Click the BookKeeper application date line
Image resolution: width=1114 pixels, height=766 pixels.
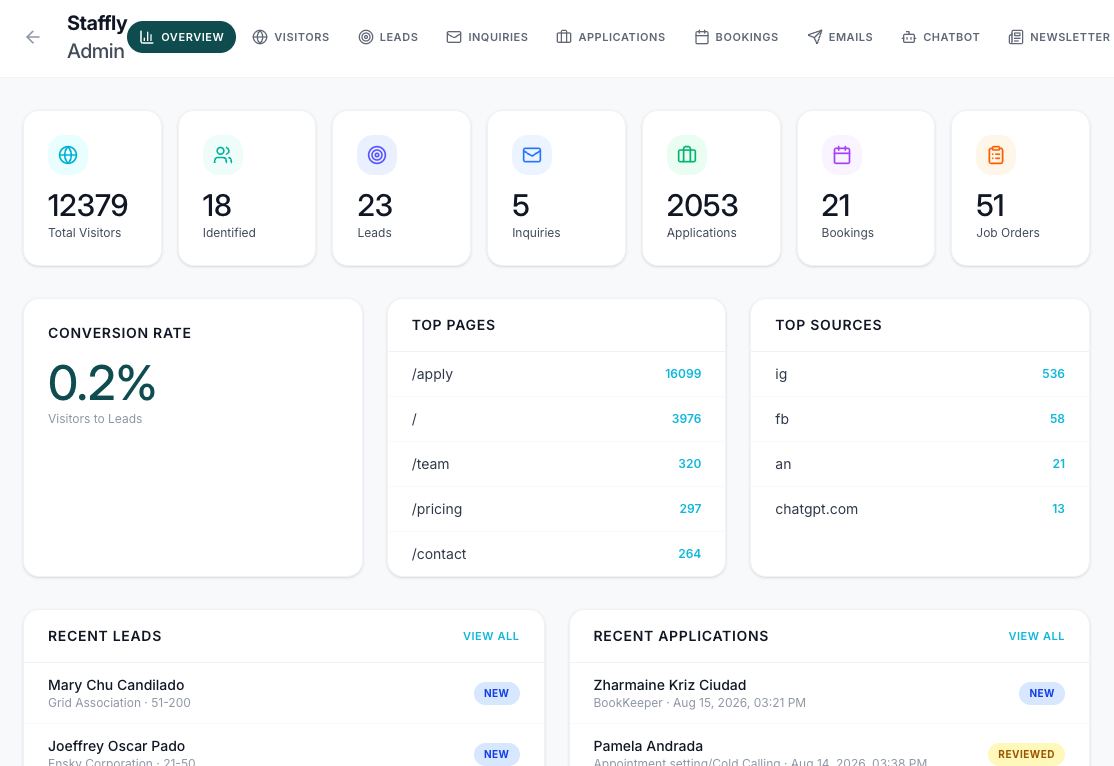coord(700,703)
